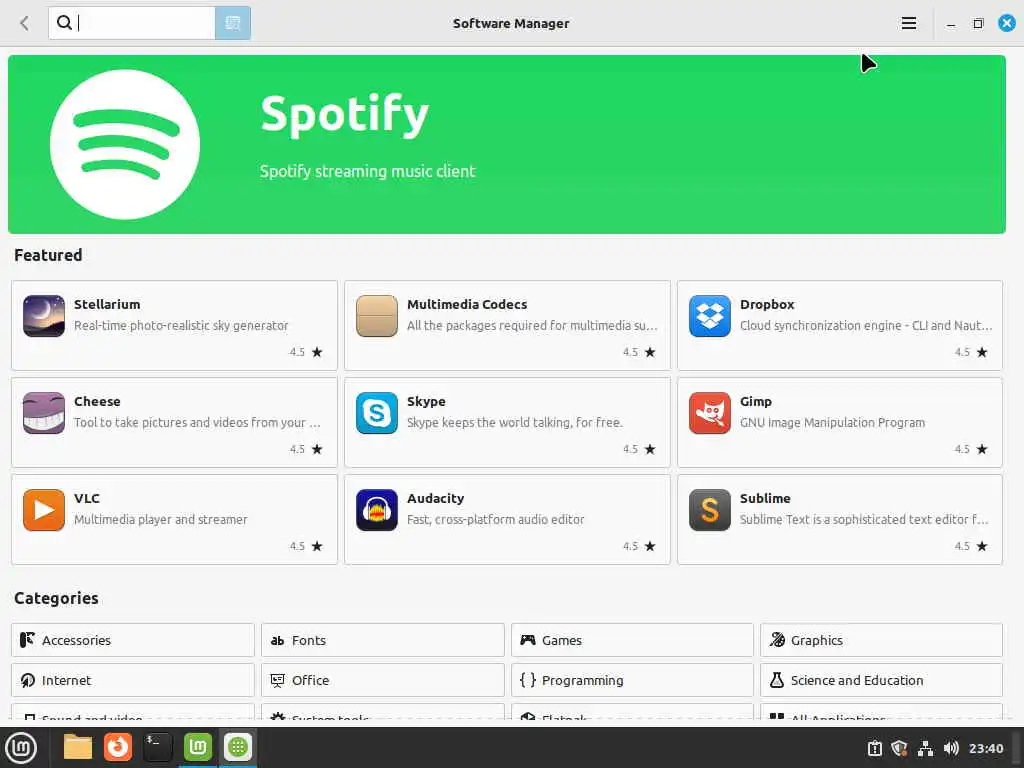Select the Audacity headphones icon
1024x768 pixels.
pyautogui.click(x=377, y=510)
